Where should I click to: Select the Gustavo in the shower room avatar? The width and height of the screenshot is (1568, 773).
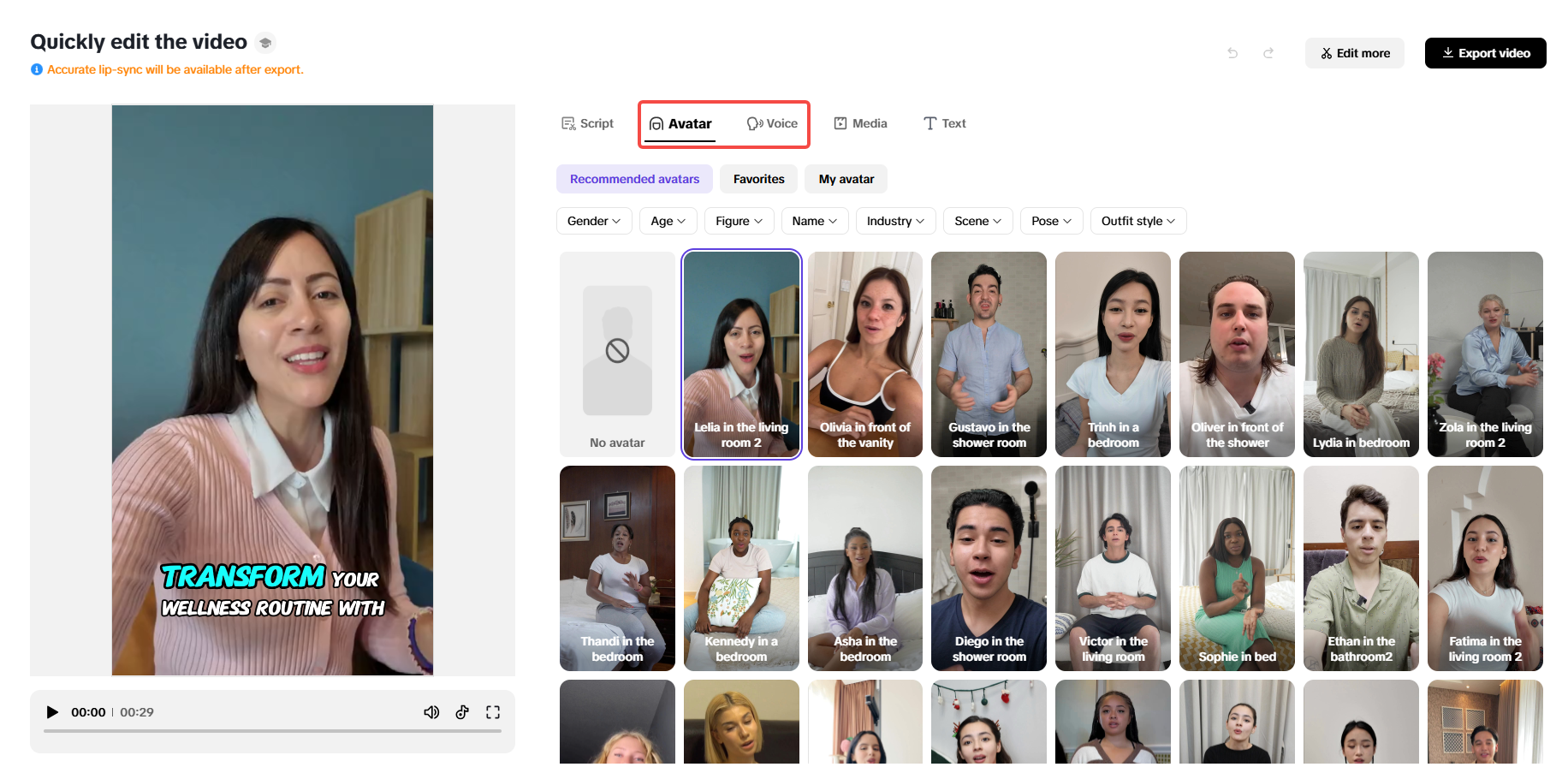[x=989, y=354]
